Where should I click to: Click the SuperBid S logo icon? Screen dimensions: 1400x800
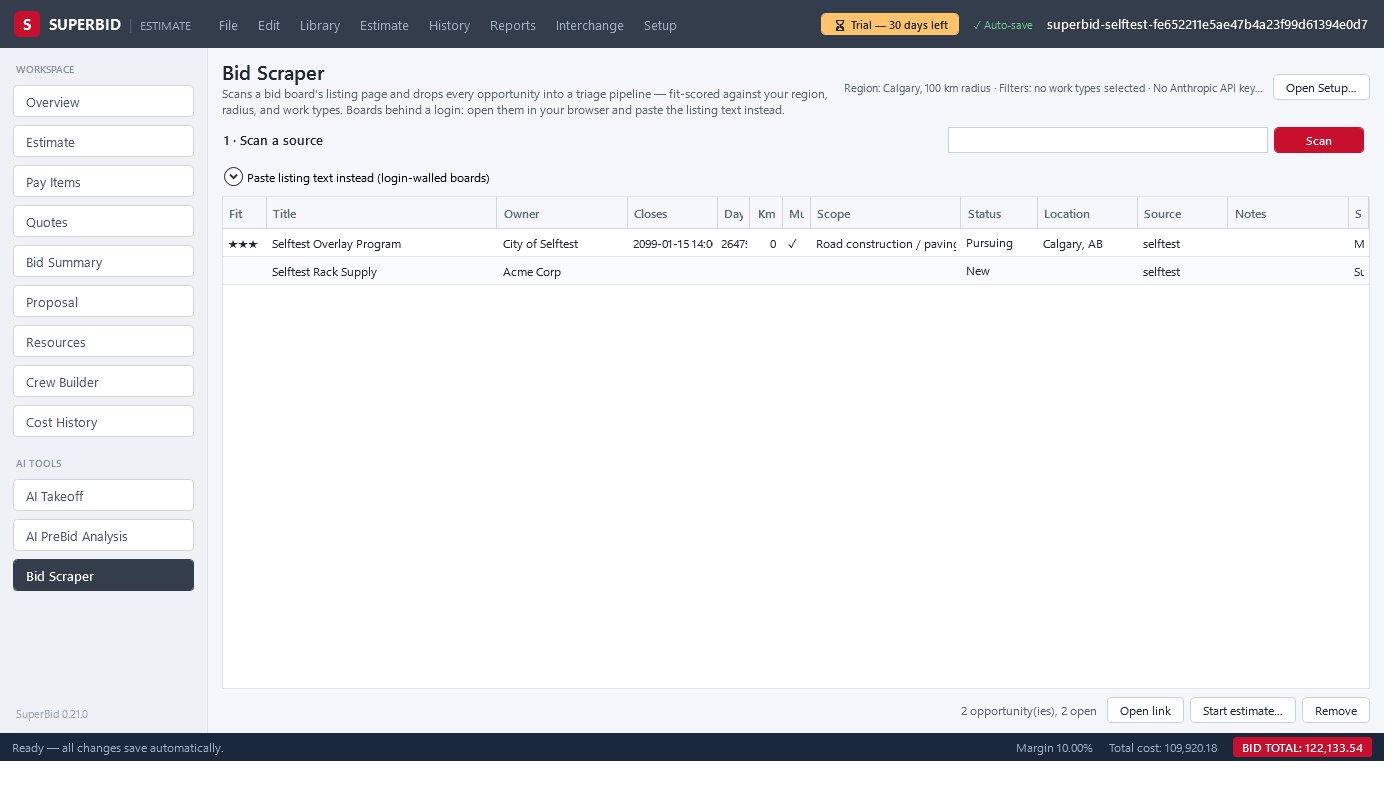coord(27,24)
